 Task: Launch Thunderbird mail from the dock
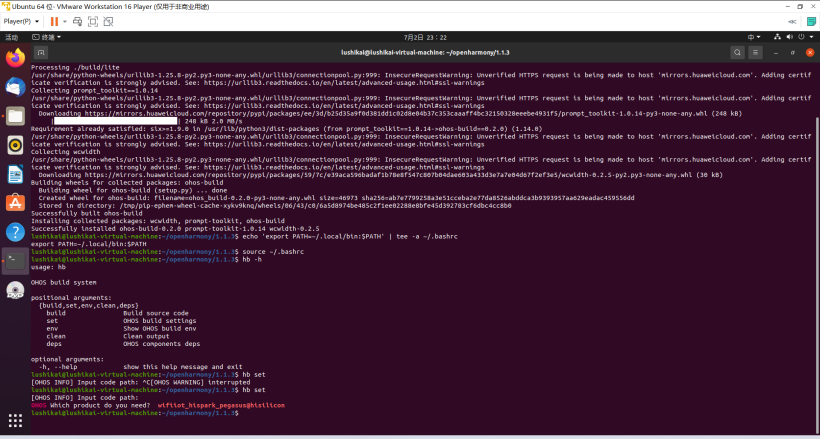point(15,87)
